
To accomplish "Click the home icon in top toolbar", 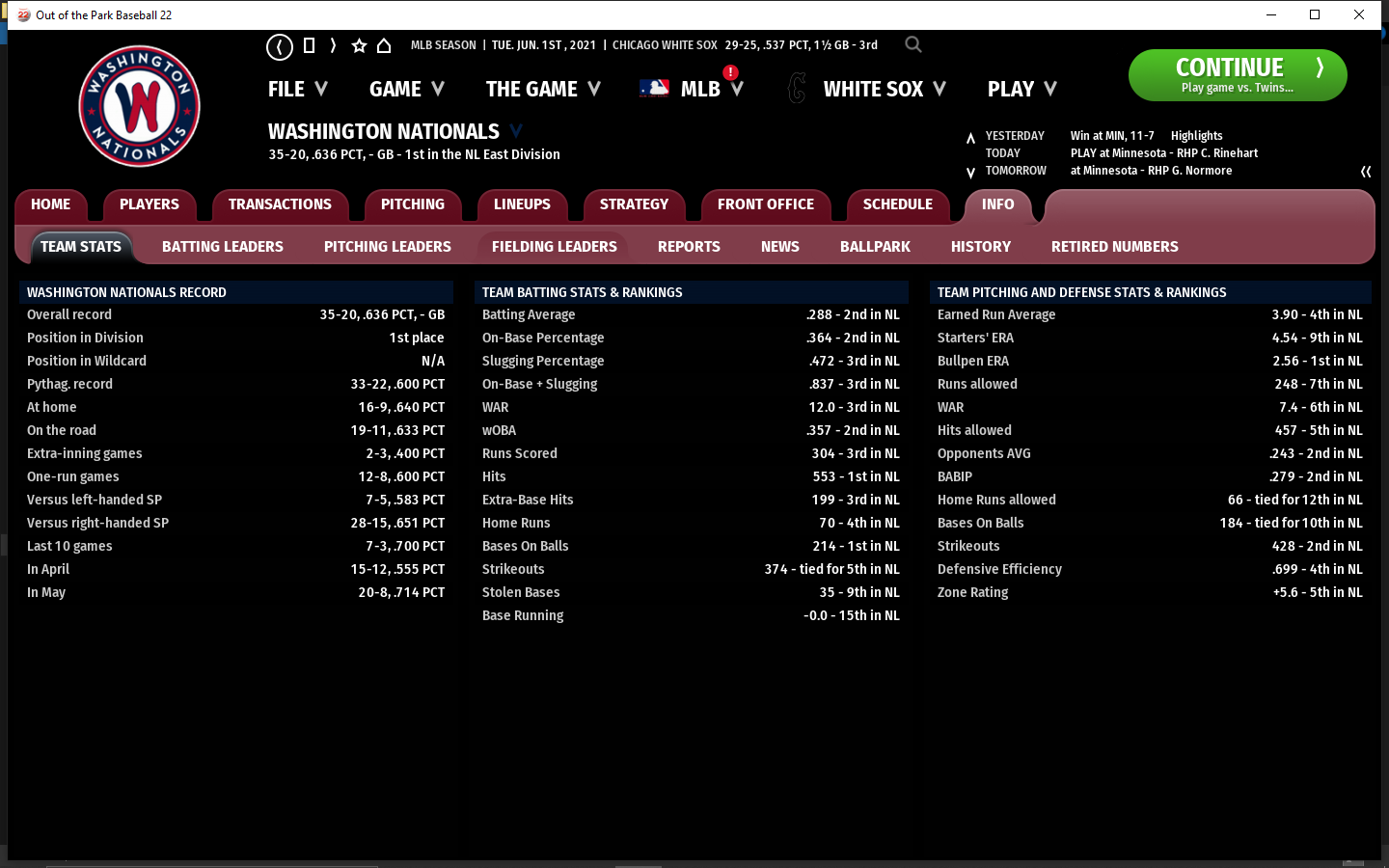I will point(384,45).
